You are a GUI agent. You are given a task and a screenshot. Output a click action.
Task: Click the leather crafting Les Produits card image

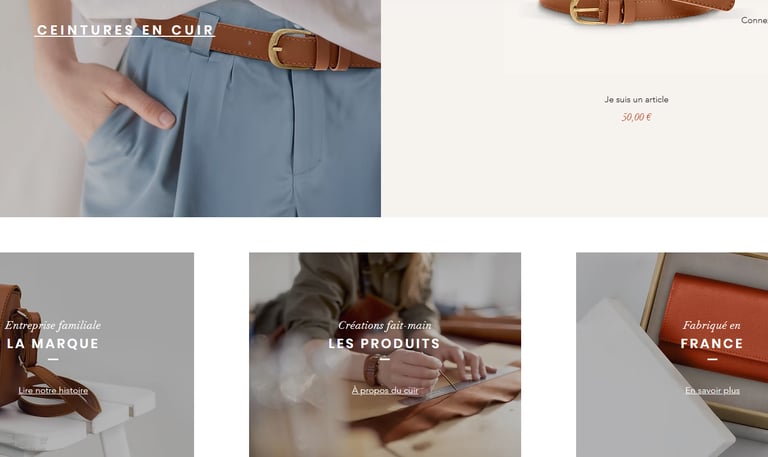point(385,355)
